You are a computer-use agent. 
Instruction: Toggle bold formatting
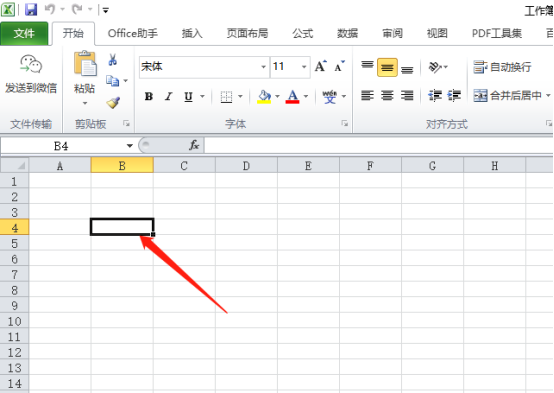[x=149, y=96]
